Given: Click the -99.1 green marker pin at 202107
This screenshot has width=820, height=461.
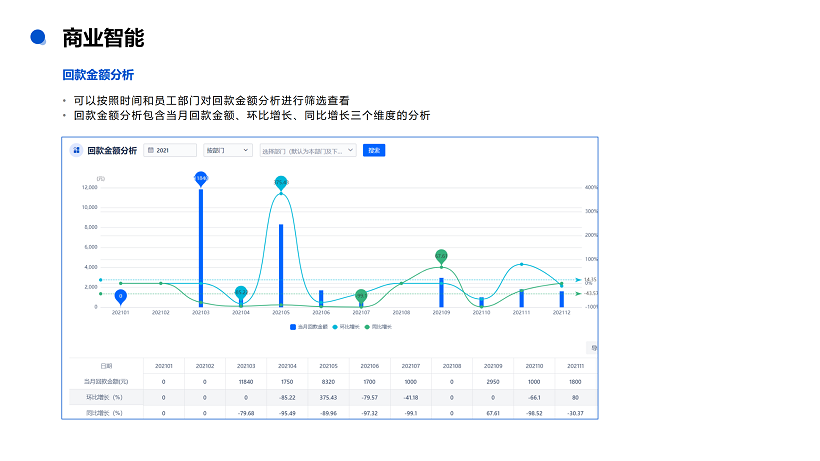Looking at the screenshot, I should [x=361, y=296].
